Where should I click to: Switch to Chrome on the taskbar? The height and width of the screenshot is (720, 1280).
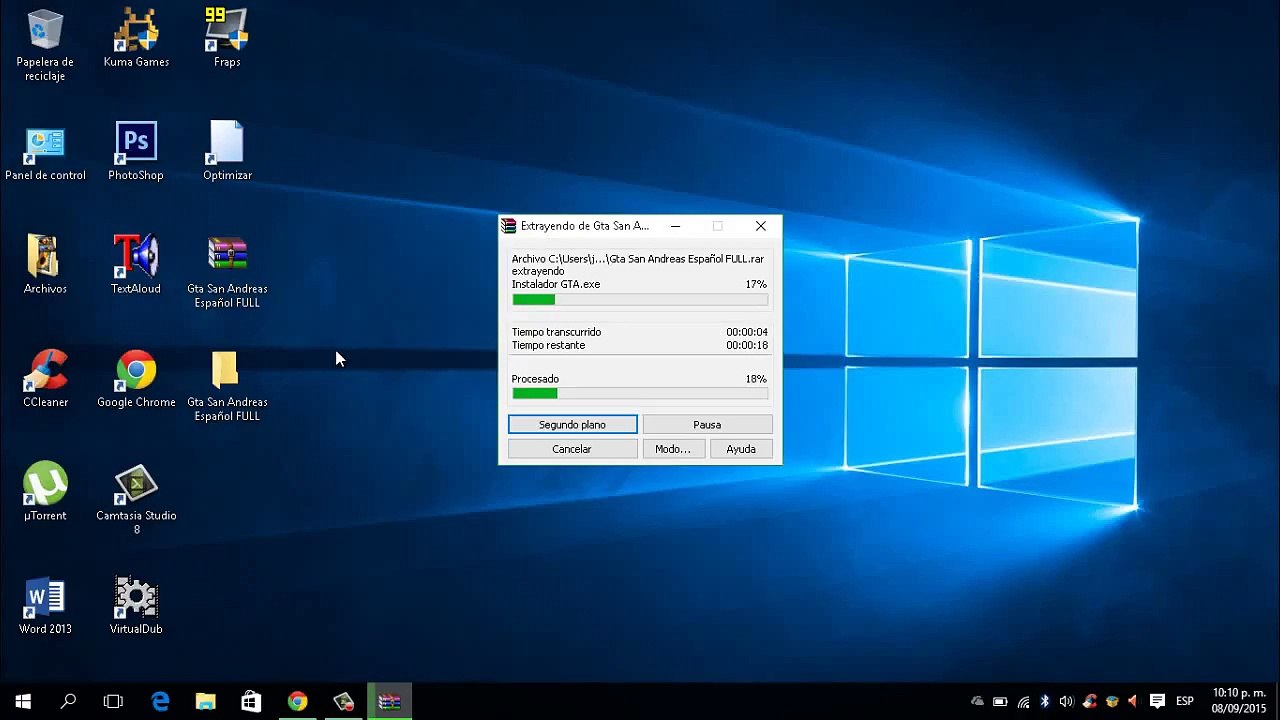(297, 701)
